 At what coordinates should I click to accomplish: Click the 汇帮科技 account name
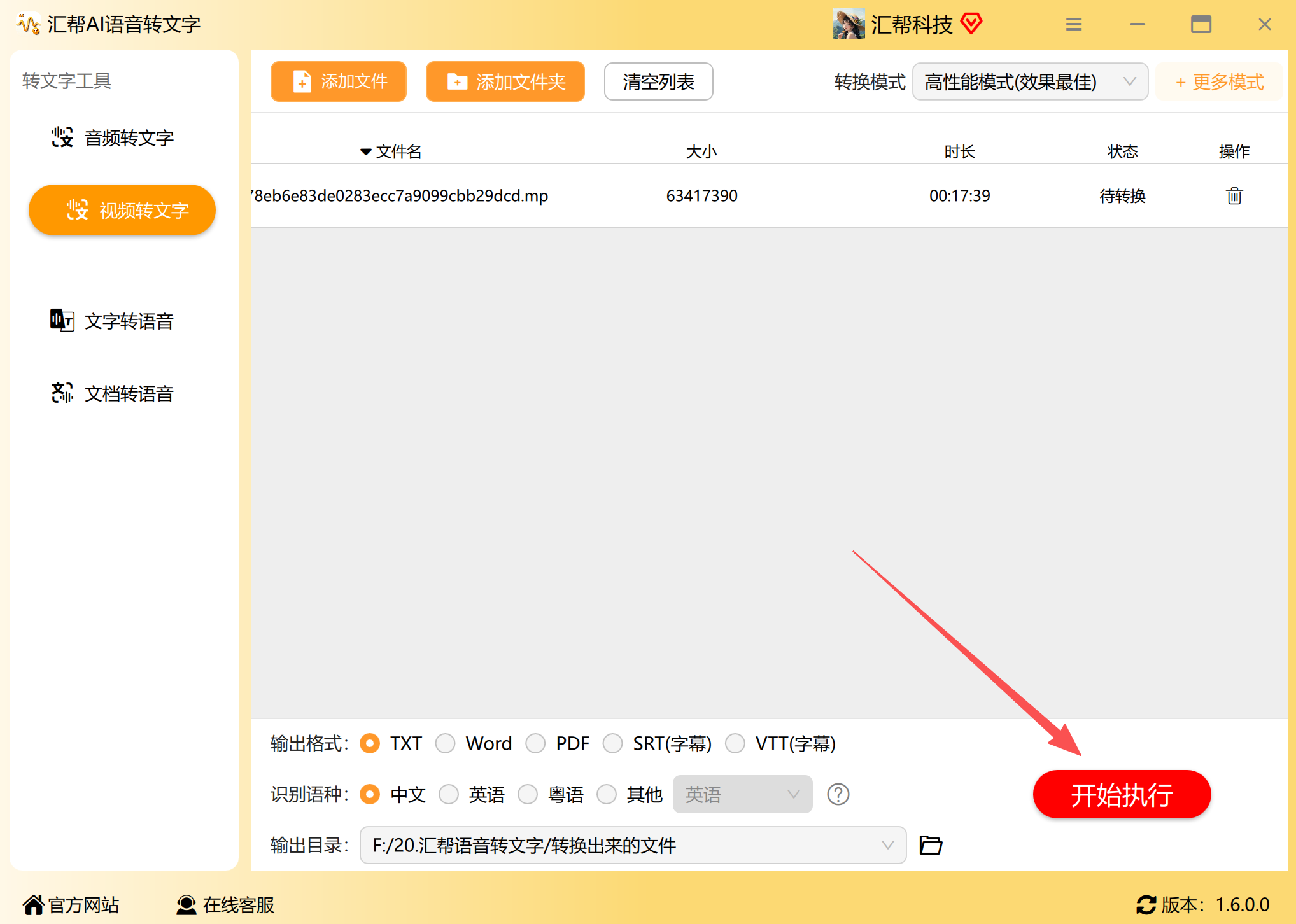pyautogui.click(x=912, y=24)
